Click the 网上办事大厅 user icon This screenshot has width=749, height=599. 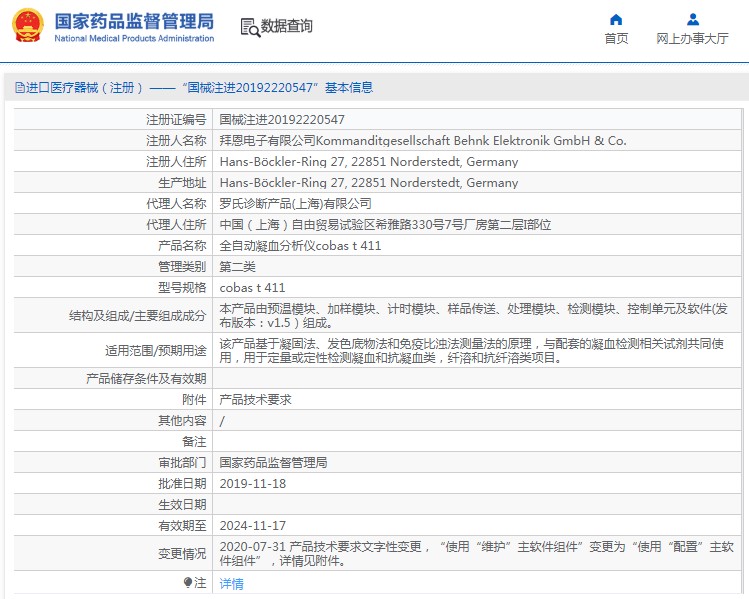point(693,20)
